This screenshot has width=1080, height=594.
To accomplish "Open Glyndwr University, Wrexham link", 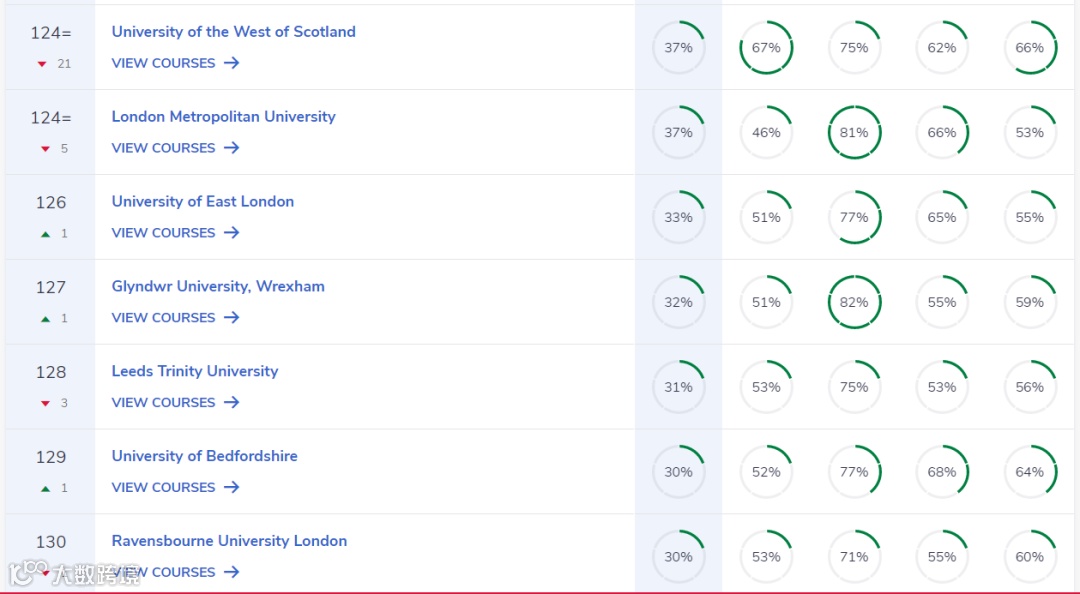I will (218, 286).
